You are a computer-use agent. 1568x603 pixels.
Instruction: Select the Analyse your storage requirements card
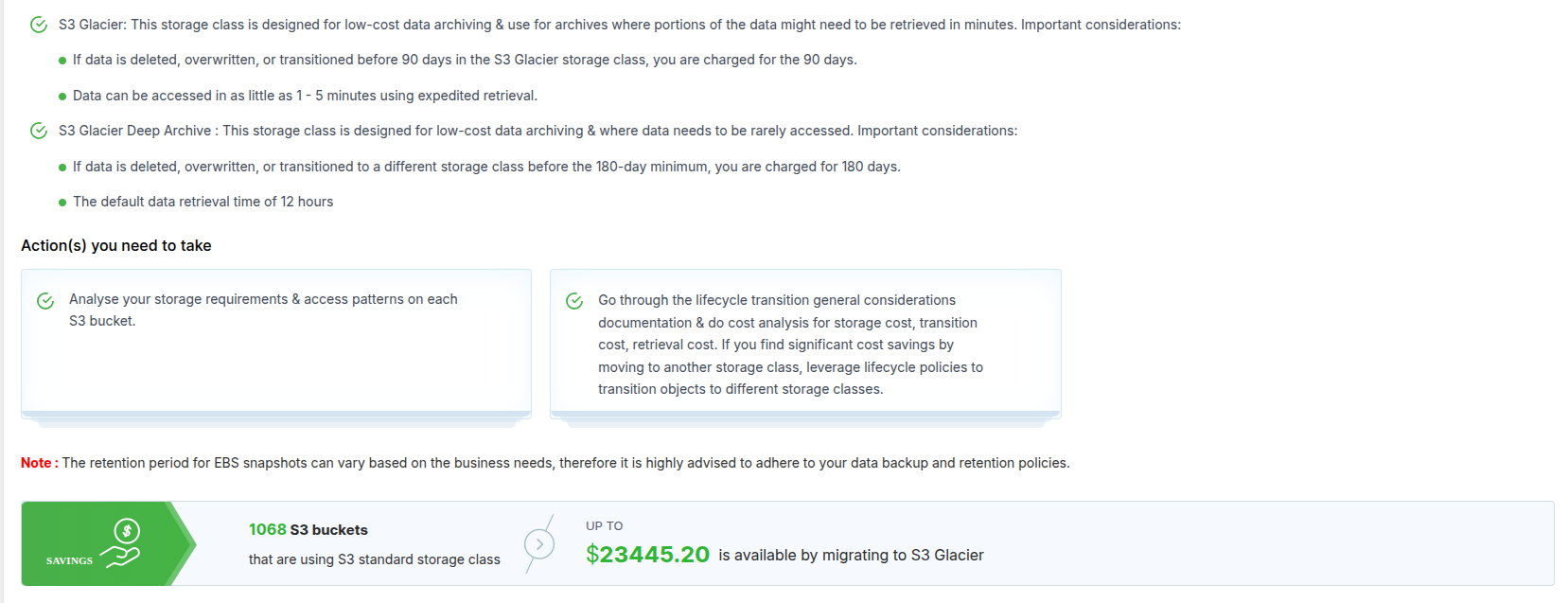pyautogui.click(x=275, y=343)
